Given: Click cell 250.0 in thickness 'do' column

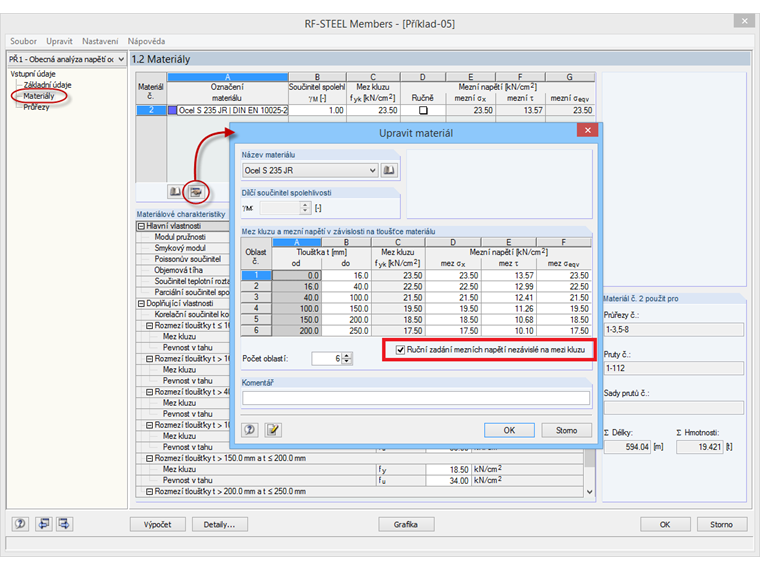Looking at the screenshot, I should tap(346, 331).
